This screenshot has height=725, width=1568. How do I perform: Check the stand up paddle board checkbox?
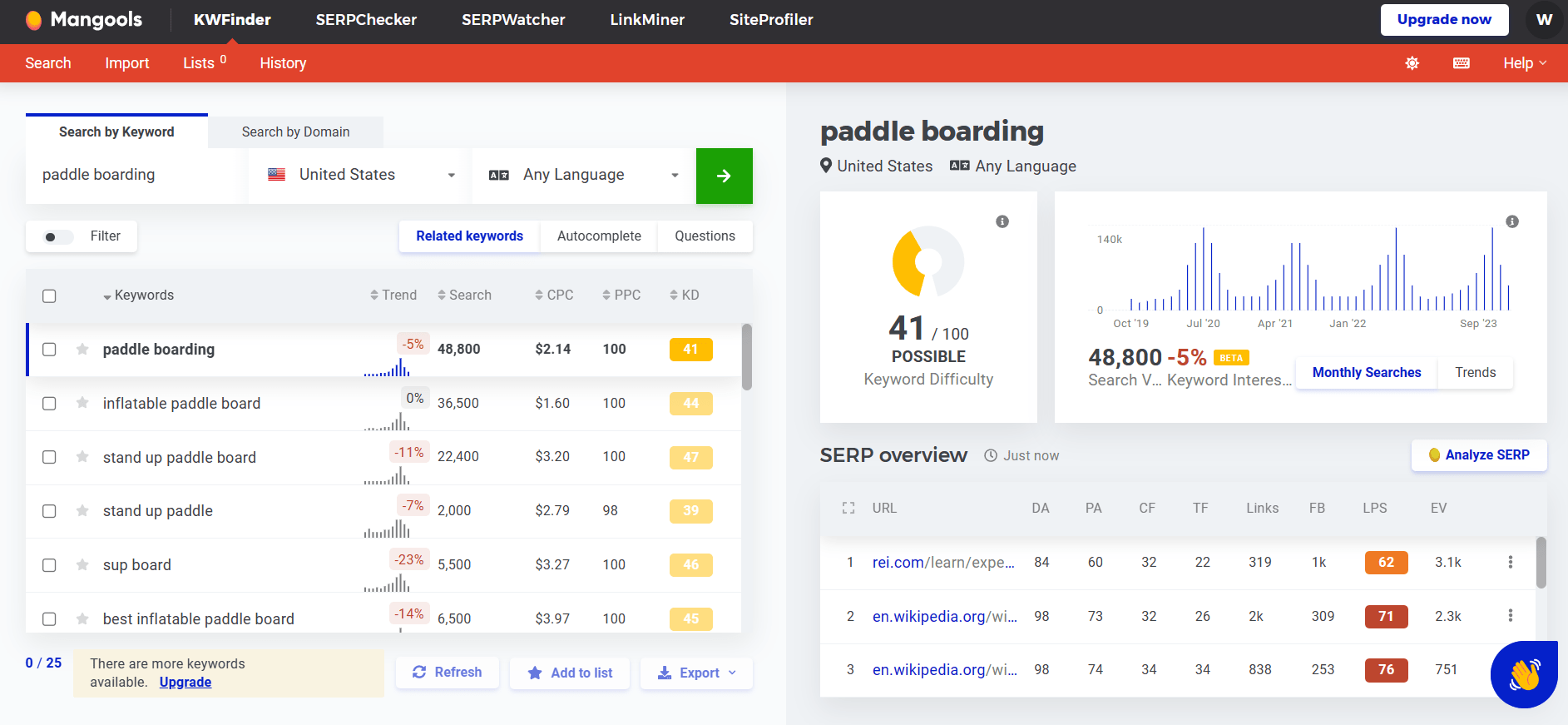tap(49, 457)
